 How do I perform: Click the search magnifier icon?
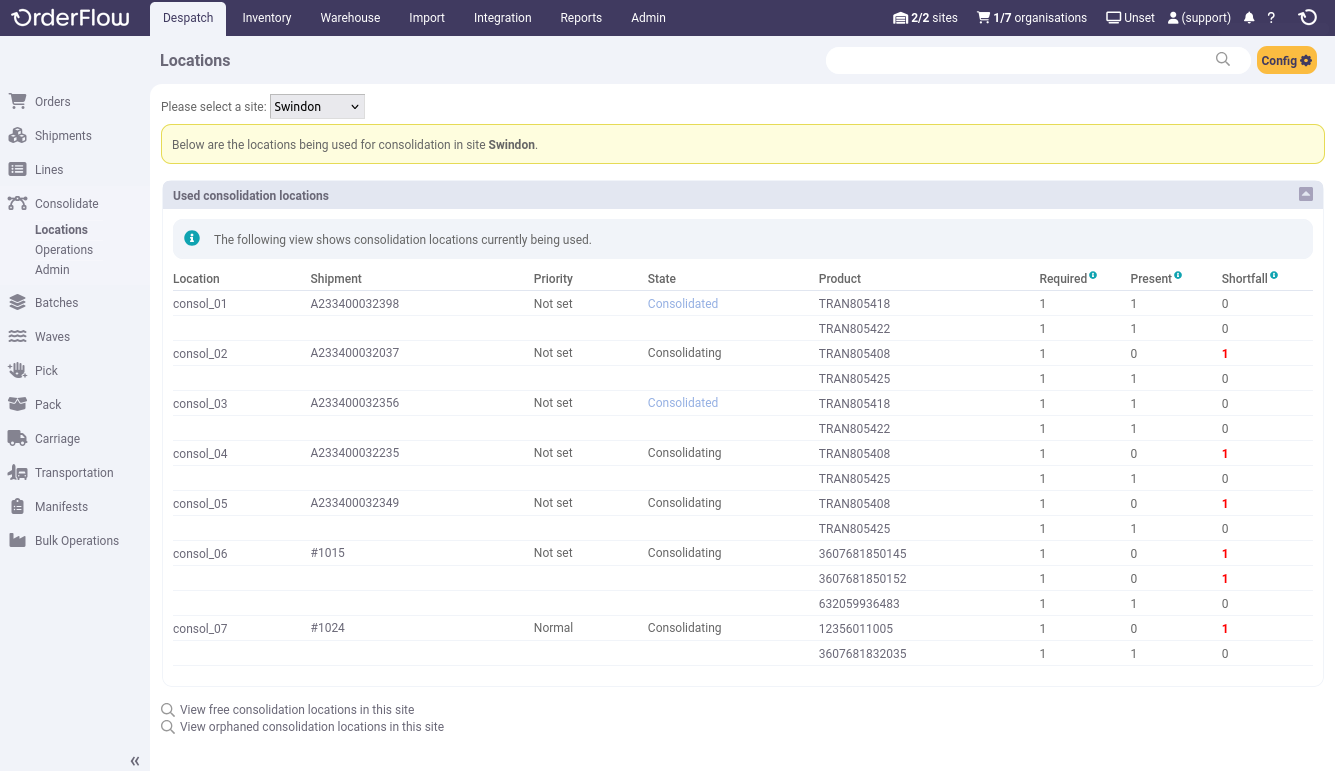click(1223, 60)
